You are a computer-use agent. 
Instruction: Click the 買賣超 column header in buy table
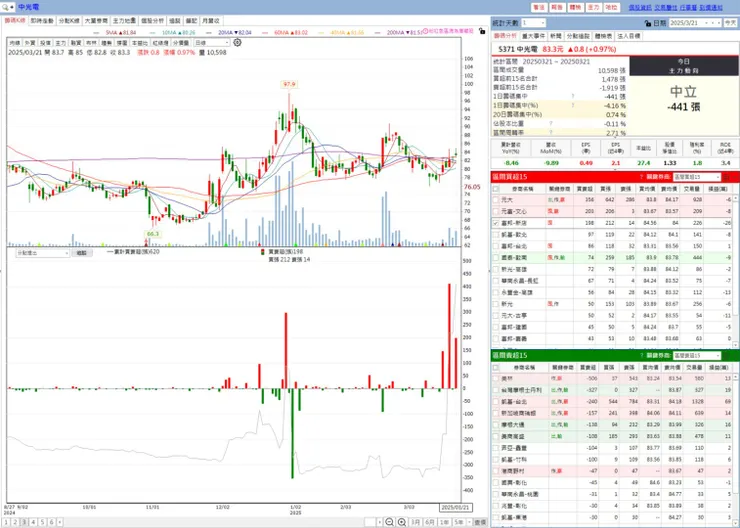pyautogui.click(x=585, y=189)
